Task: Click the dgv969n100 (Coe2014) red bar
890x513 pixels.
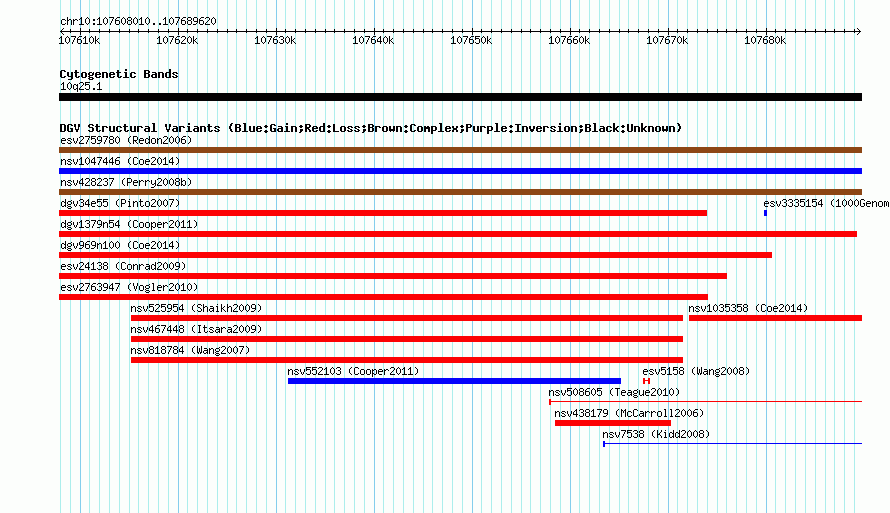Action: pyautogui.click(x=415, y=255)
